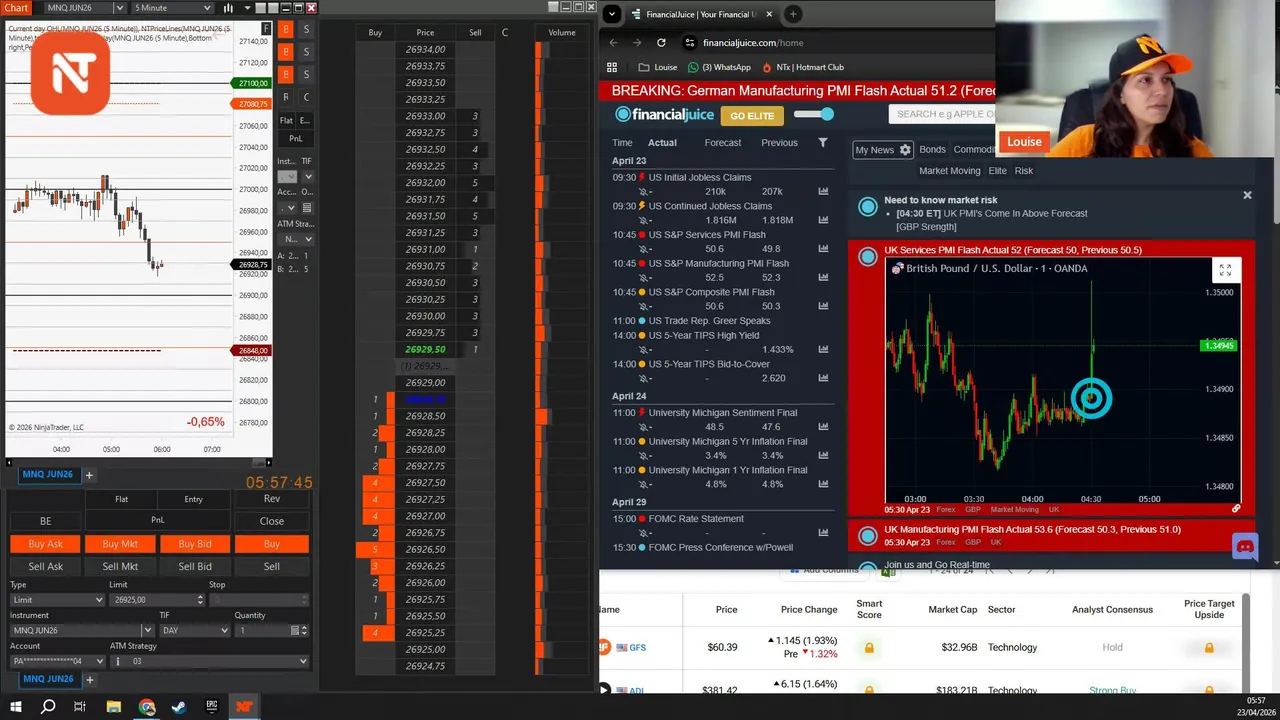Open chart icon for US Continued Jobless Claims
Screen dimensions: 1280x720
coord(823,220)
